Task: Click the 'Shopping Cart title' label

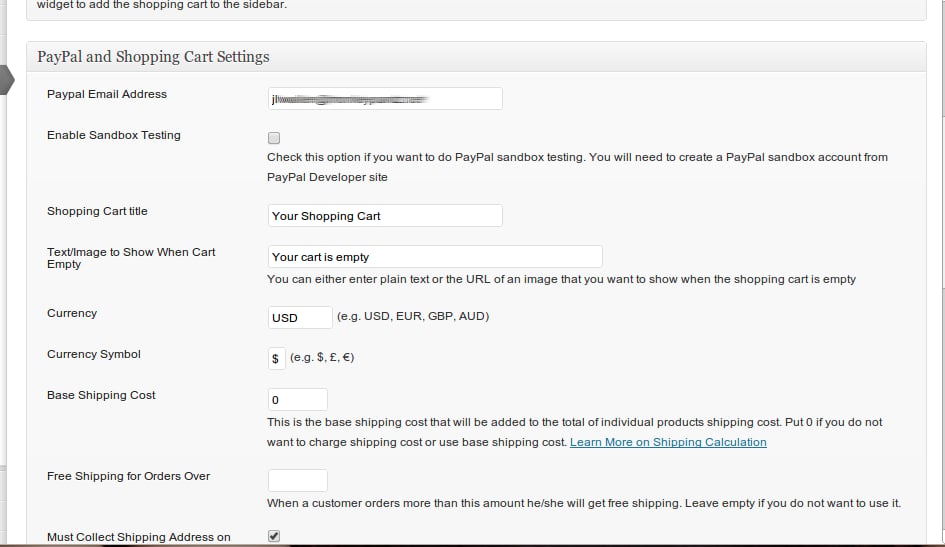Action: tap(97, 211)
